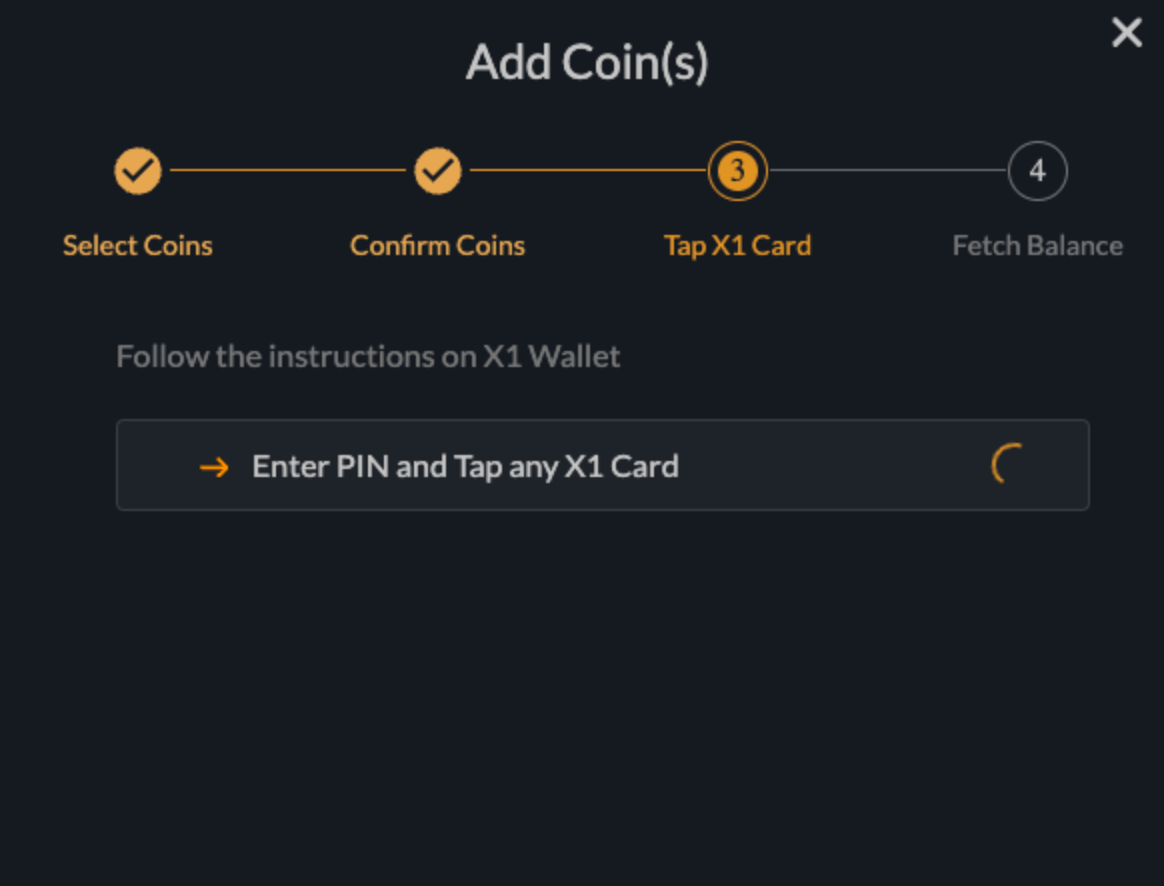Click the Fetch Balance step label

[1037, 245]
